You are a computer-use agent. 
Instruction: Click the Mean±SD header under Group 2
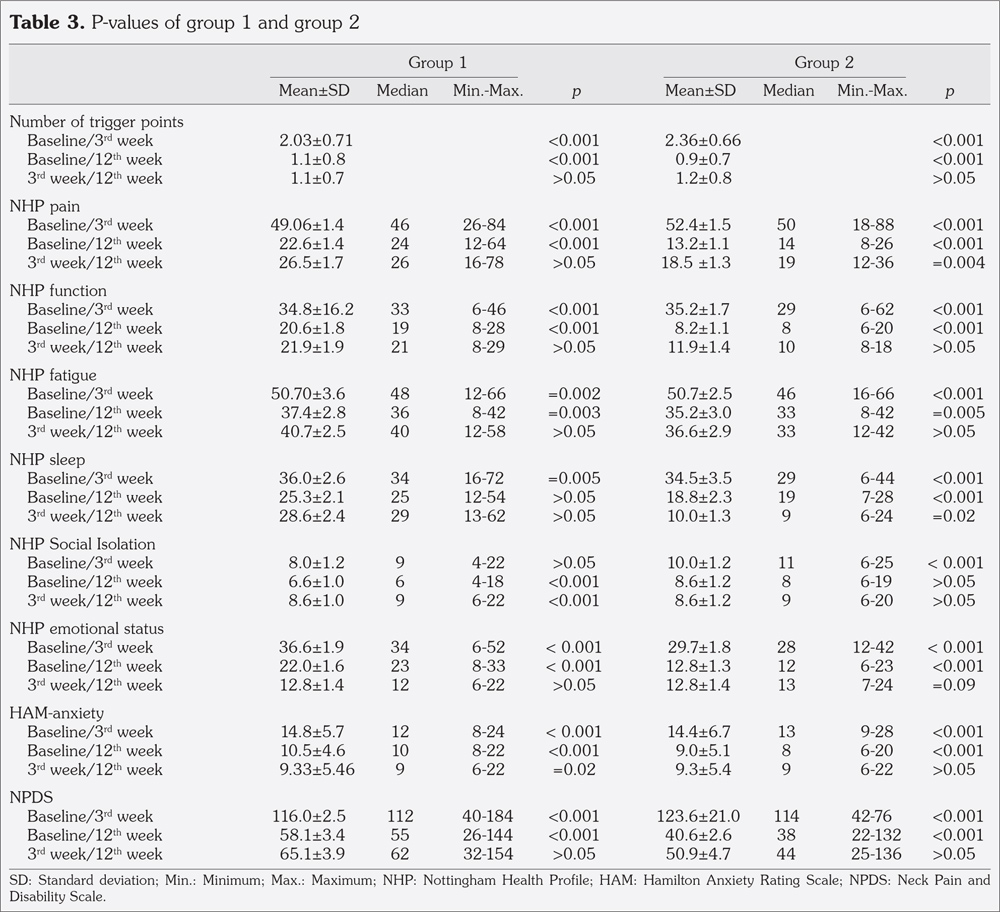coord(700,91)
